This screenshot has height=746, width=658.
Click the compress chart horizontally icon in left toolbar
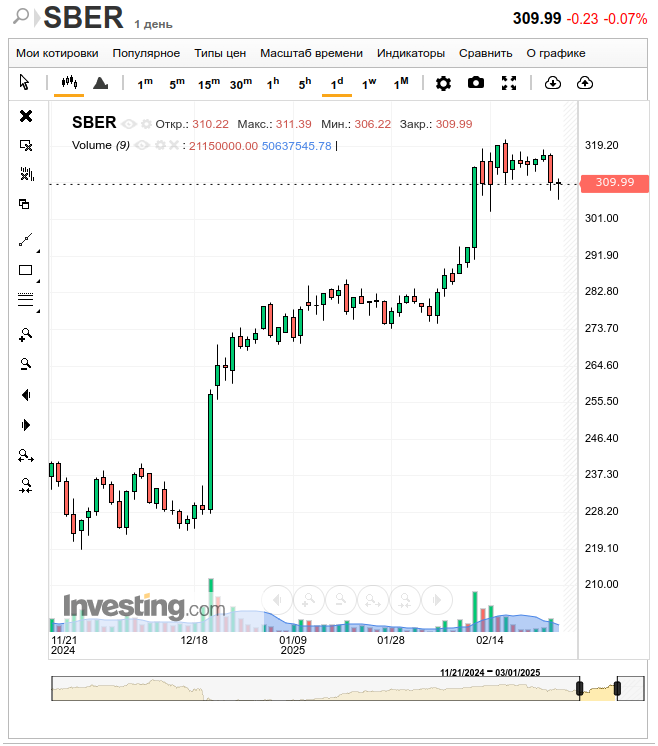coord(26,486)
